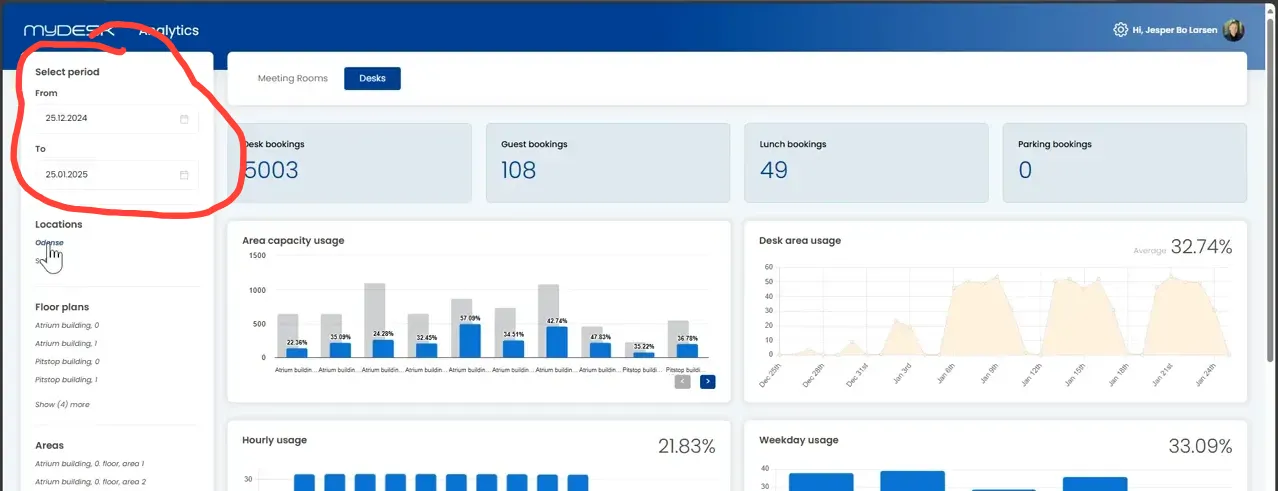Click the 'Floor plans' section heading

click(x=62, y=307)
